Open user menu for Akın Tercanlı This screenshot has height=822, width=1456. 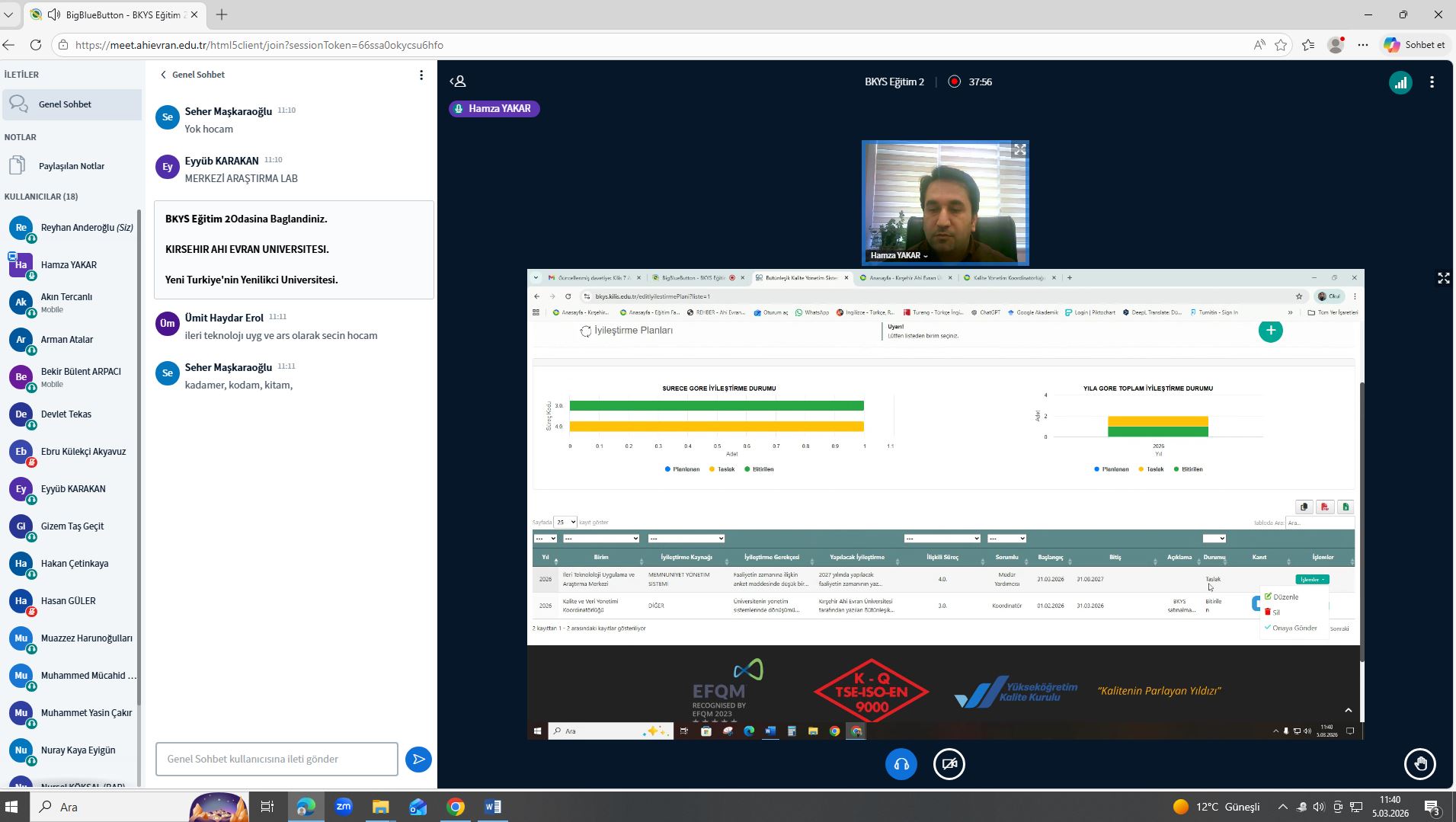coord(72,302)
